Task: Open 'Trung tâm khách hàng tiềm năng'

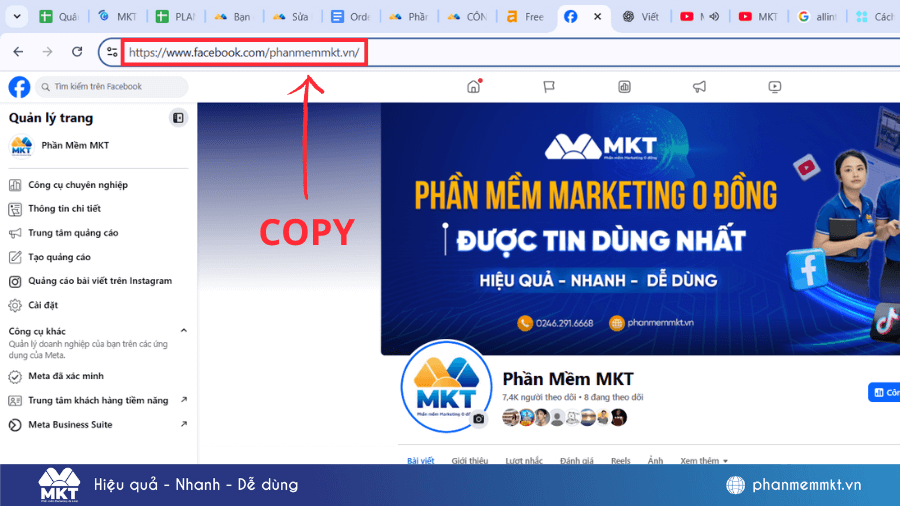Action: pyautogui.click(x=98, y=400)
